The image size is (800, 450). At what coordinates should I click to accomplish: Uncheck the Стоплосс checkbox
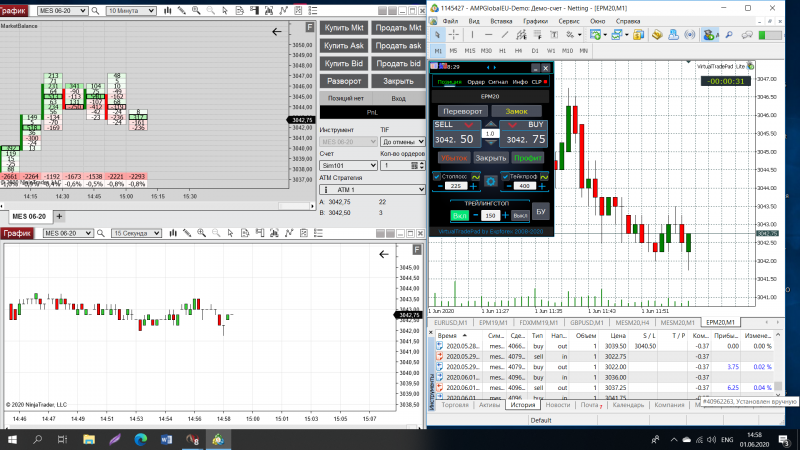437,176
